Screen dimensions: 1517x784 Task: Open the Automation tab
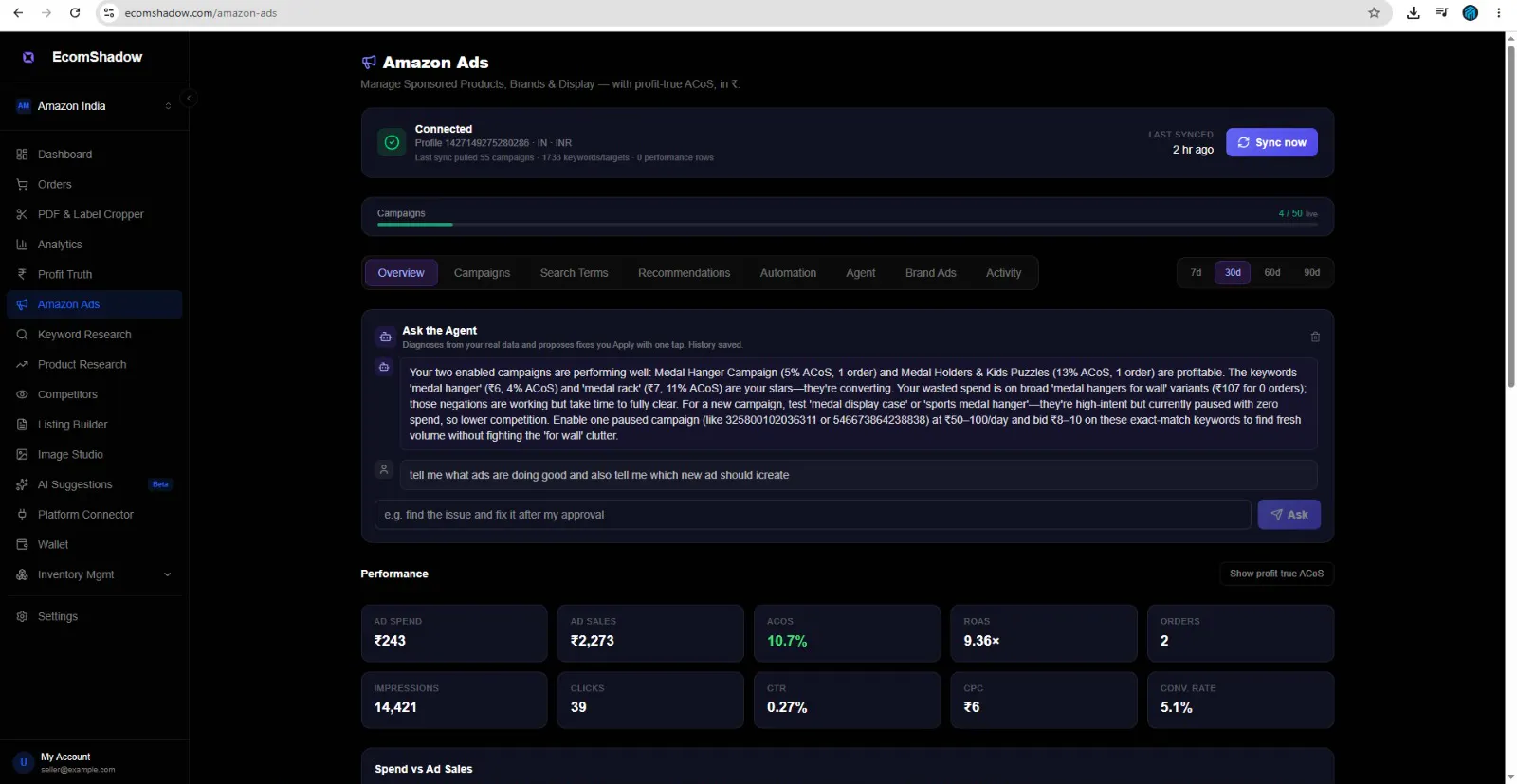tap(788, 273)
